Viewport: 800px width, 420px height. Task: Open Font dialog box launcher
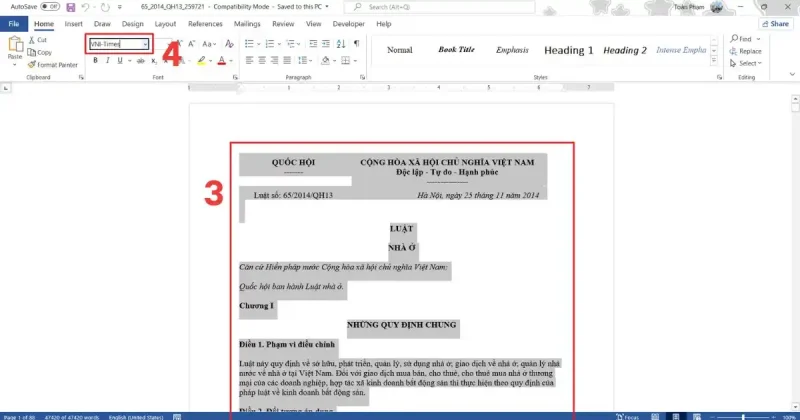(235, 78)
